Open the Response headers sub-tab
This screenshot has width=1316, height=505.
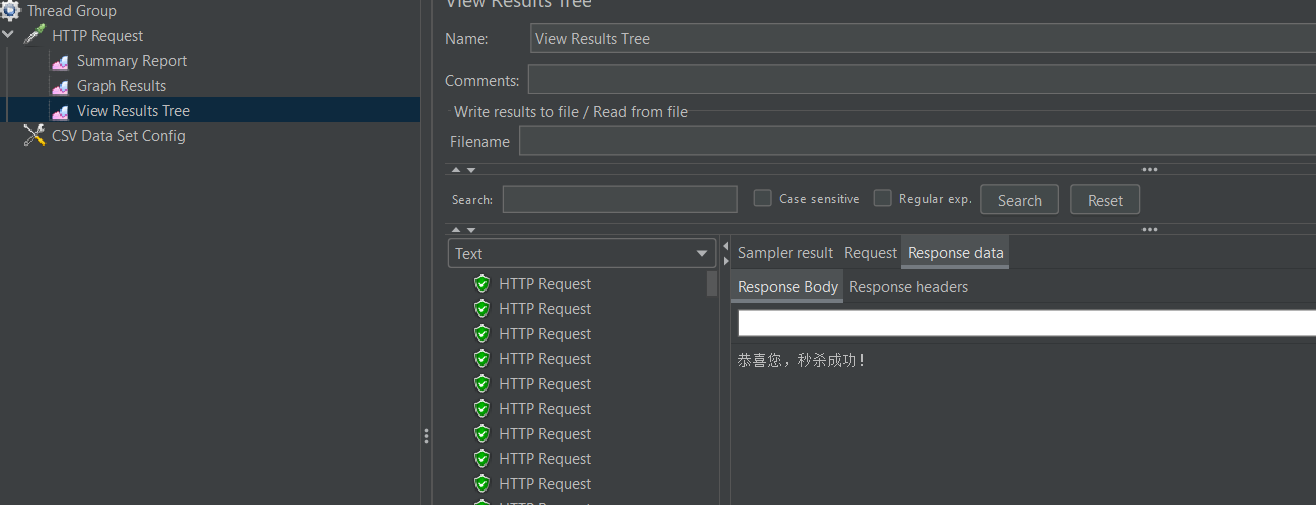pyautogui.click(x=908, y=287)
